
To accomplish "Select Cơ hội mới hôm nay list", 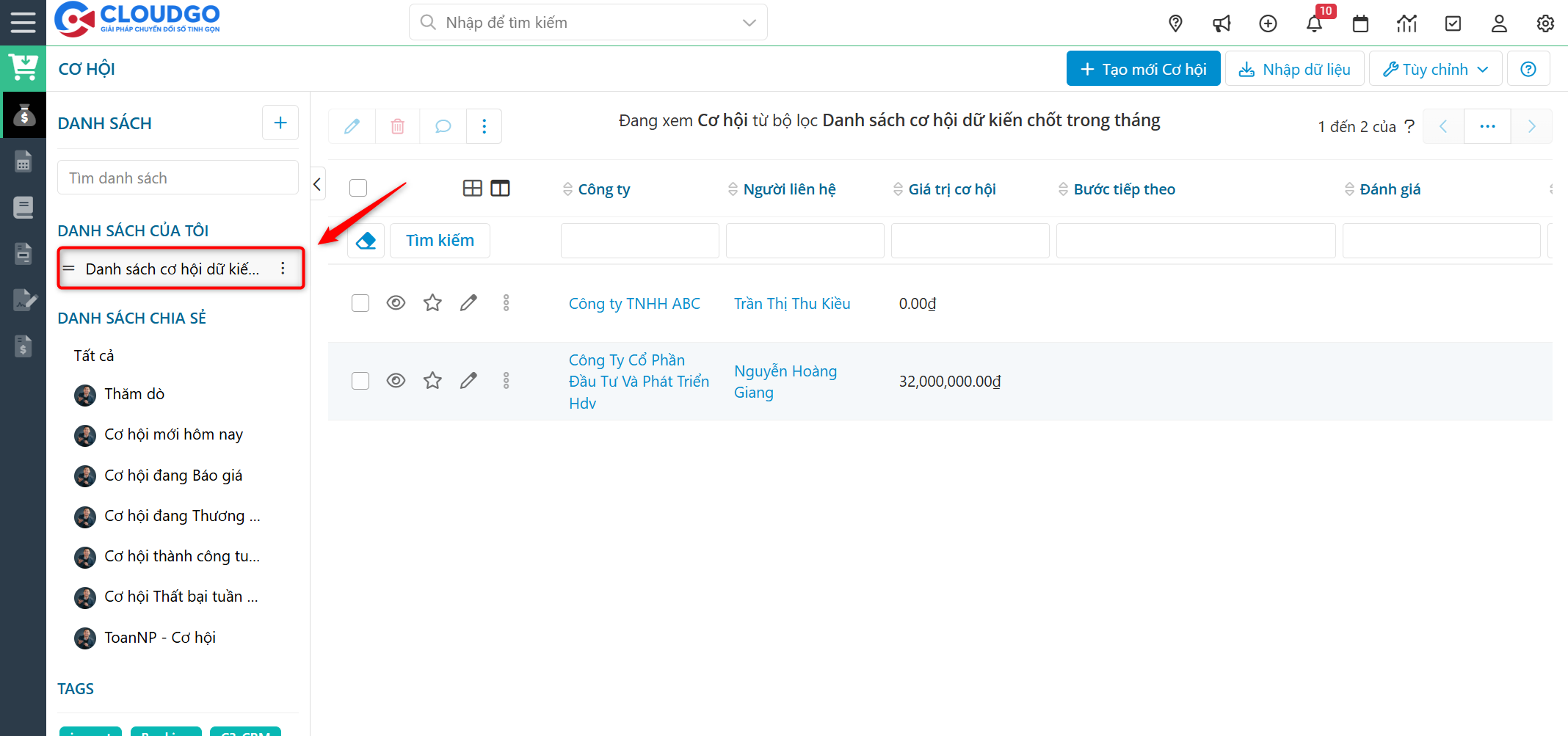I will pyautogui.click(x=173, y=434).
